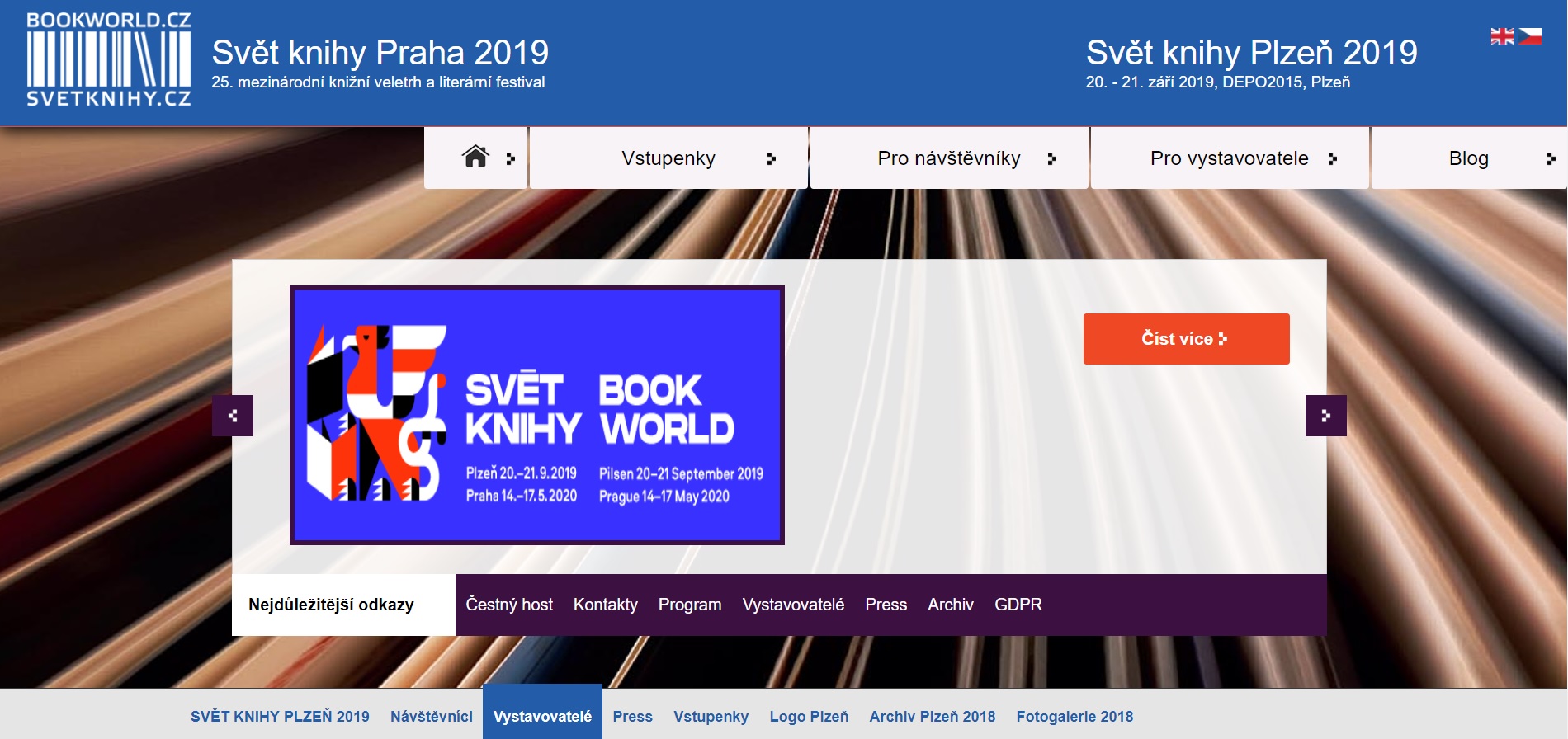
Task: Open the Vstupenky menu
Action: pos(668,158)
